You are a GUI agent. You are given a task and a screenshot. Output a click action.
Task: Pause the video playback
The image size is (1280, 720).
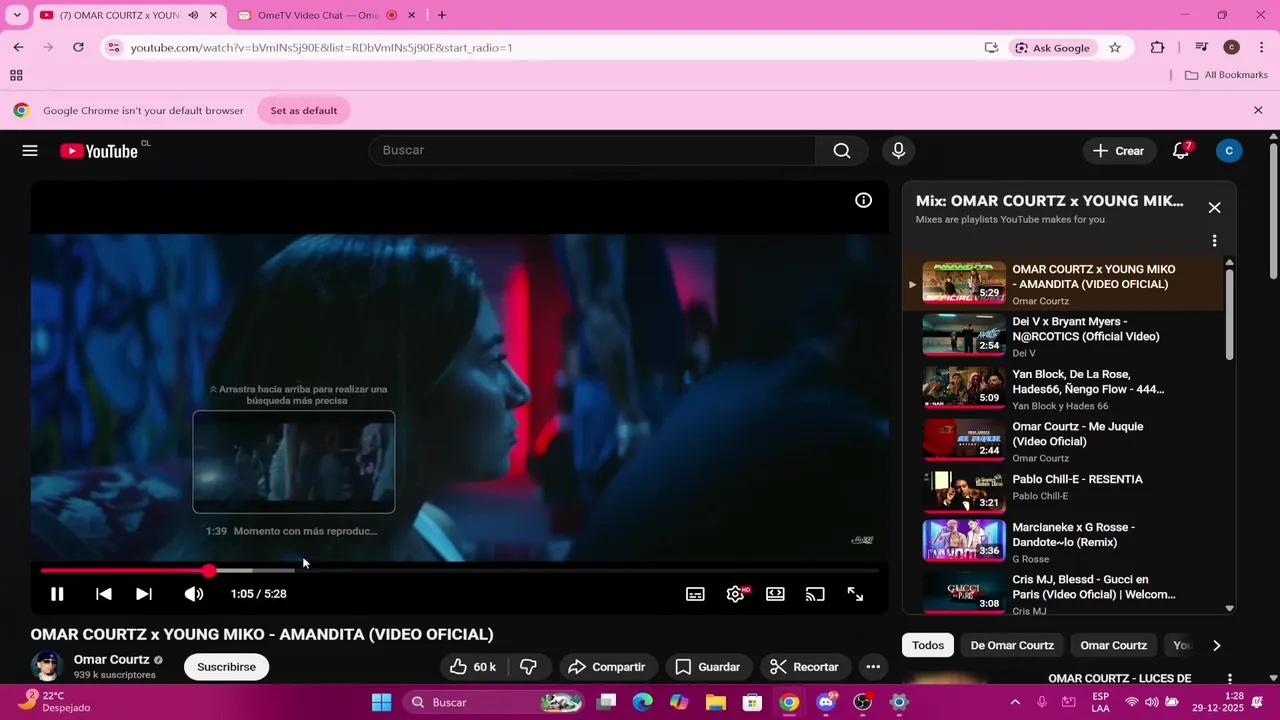tap(57, 594)
